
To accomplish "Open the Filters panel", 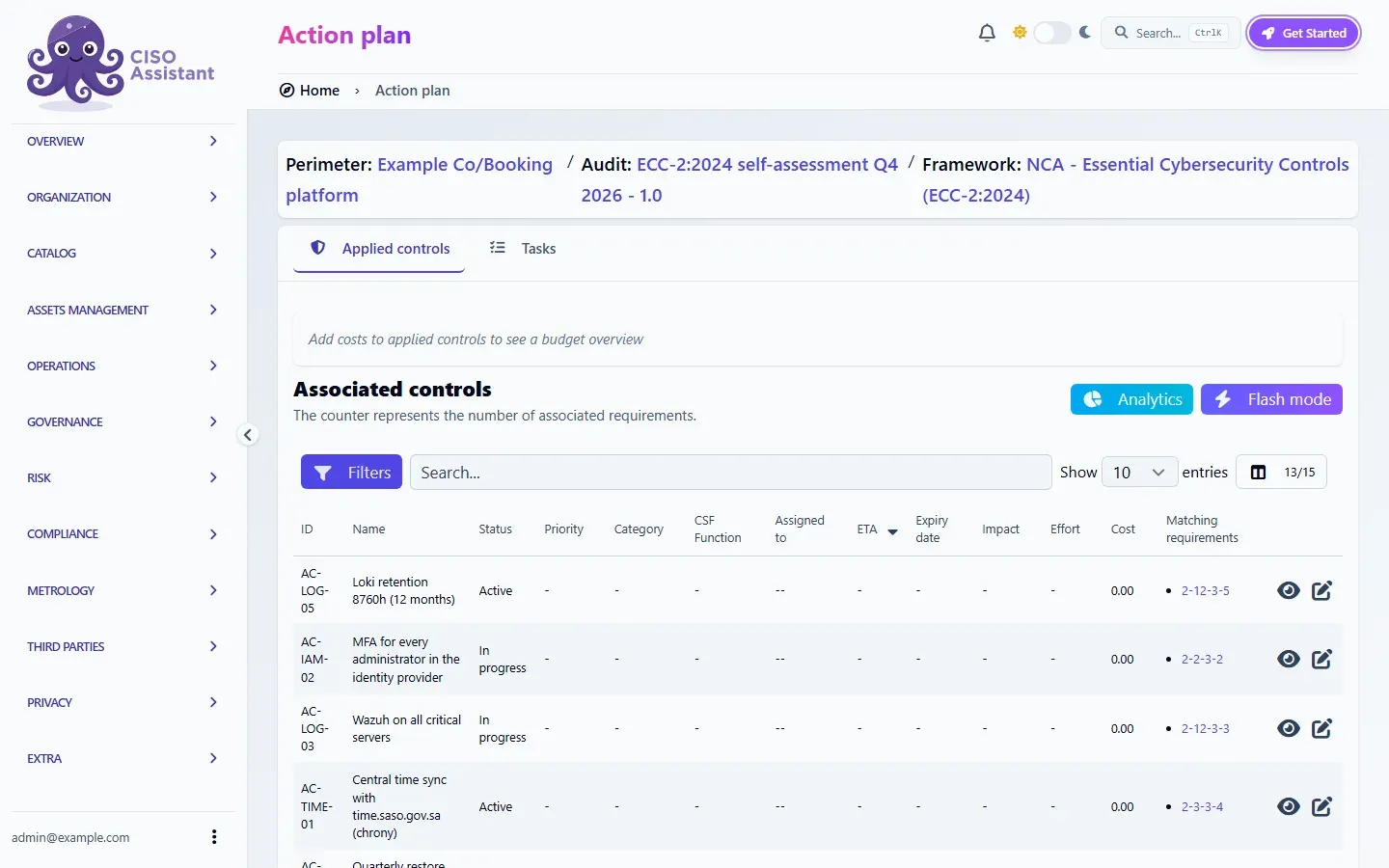I will (351, 472).
